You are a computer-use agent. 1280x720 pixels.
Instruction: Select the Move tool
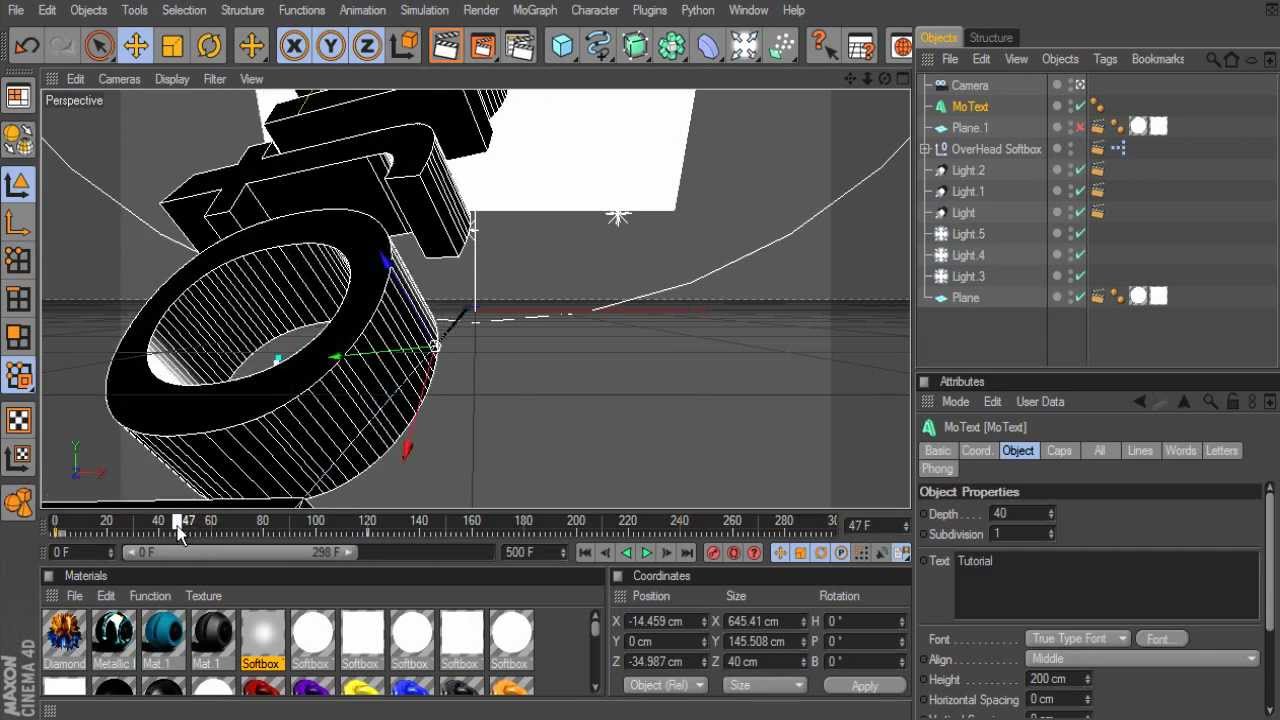135,46
